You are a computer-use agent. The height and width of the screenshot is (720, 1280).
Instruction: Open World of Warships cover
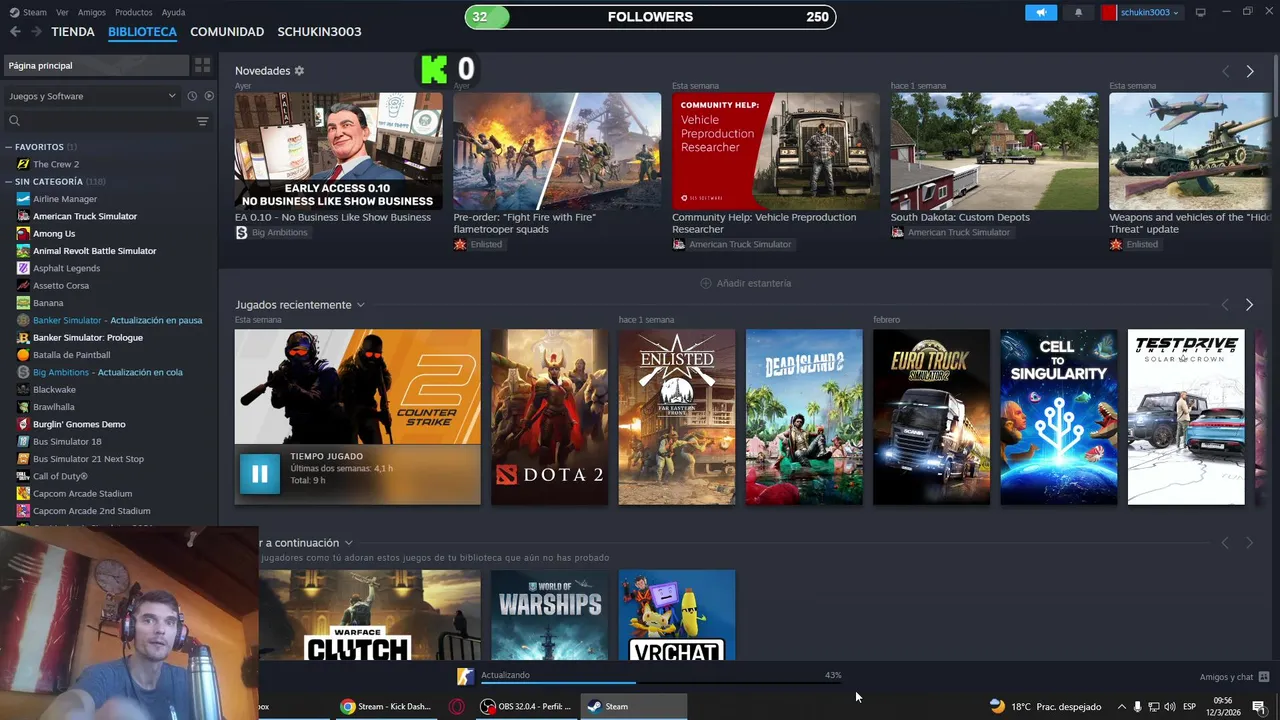pos(549,615)
